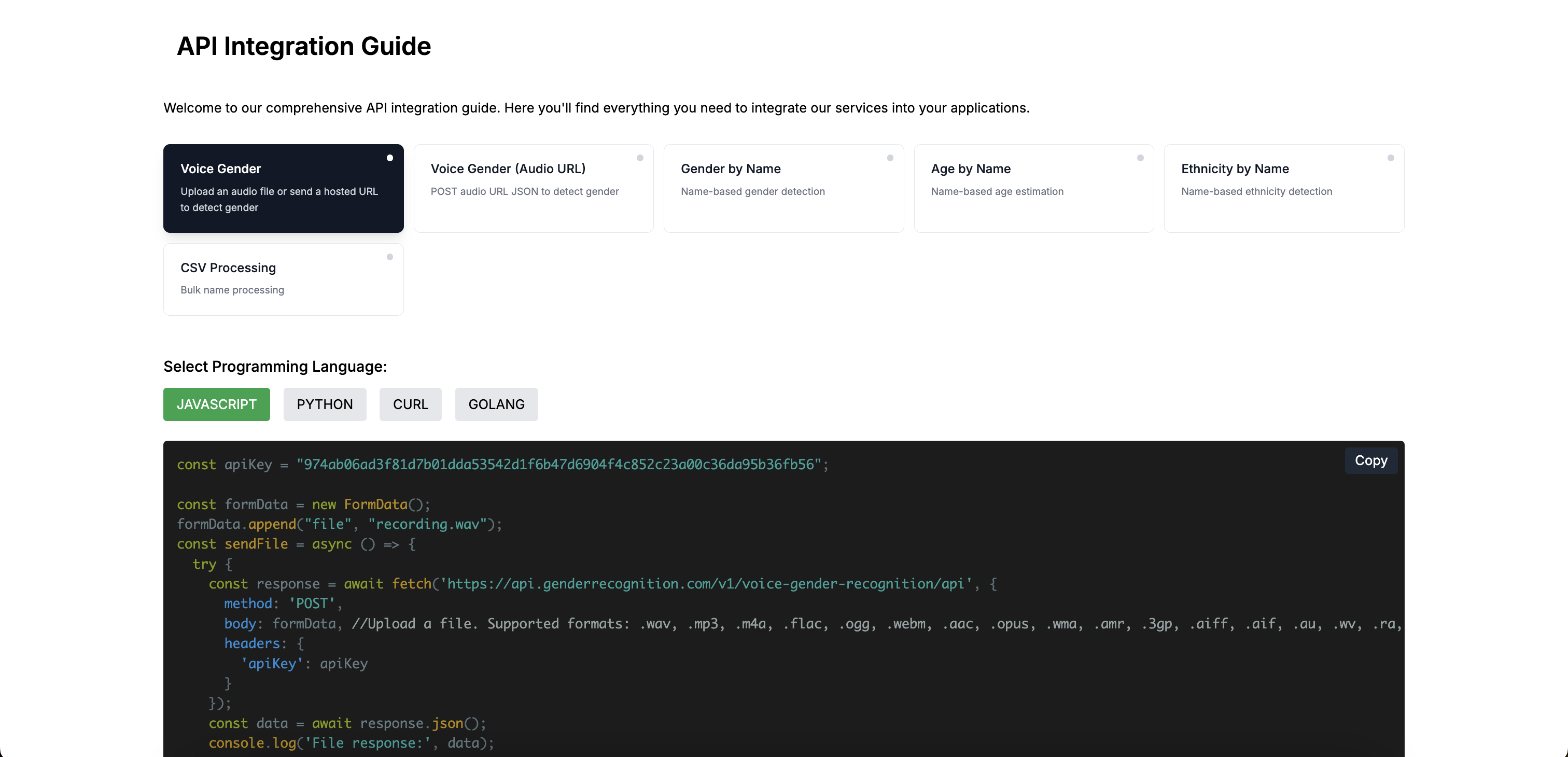1568x757 pixels.
Task: Click the indicator dot on Ethnicity by Name card
Action: click(x=1390, y=158)
